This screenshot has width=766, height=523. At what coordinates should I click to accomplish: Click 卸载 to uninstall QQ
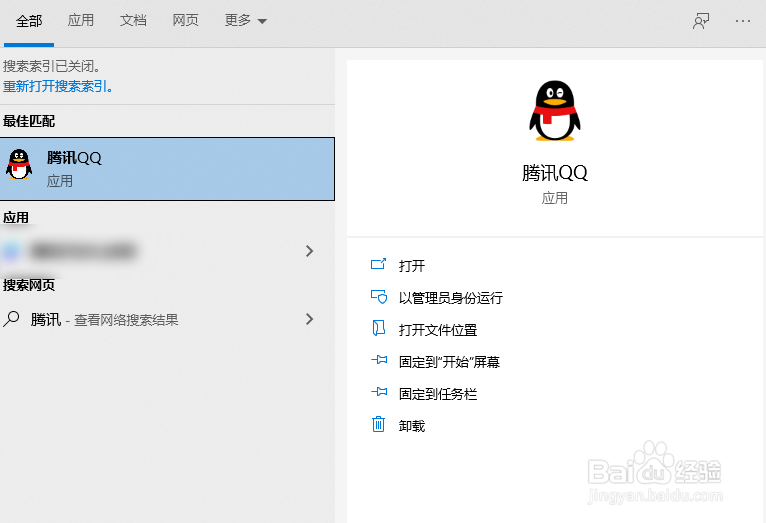click(412, 426)
